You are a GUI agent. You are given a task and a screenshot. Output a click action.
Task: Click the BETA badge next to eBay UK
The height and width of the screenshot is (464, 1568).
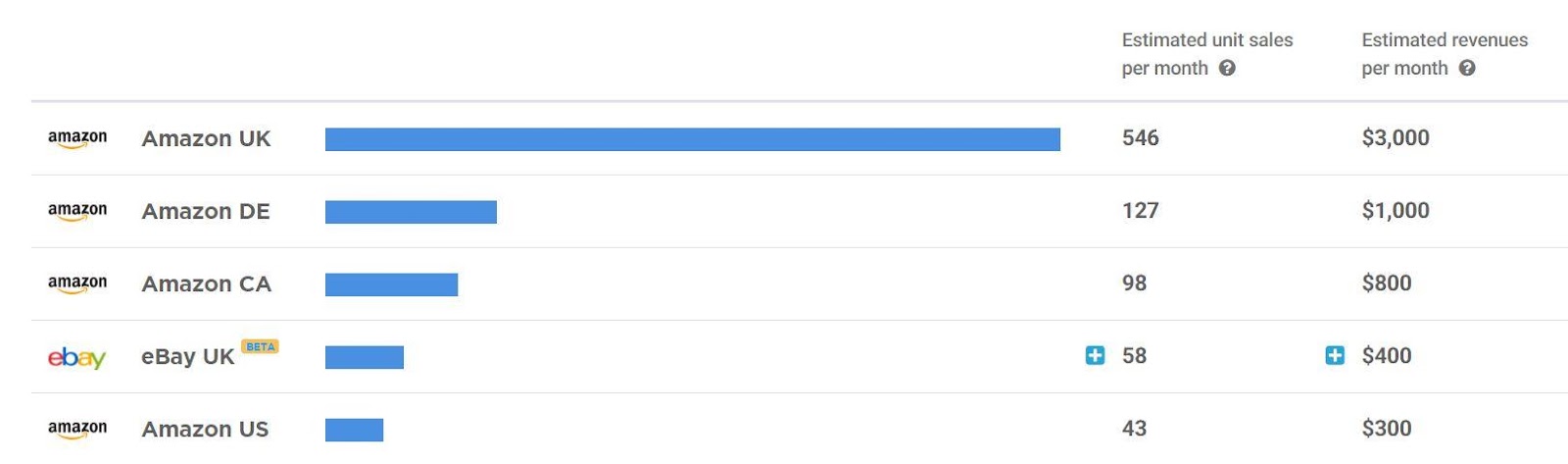(x=260, y=346)
